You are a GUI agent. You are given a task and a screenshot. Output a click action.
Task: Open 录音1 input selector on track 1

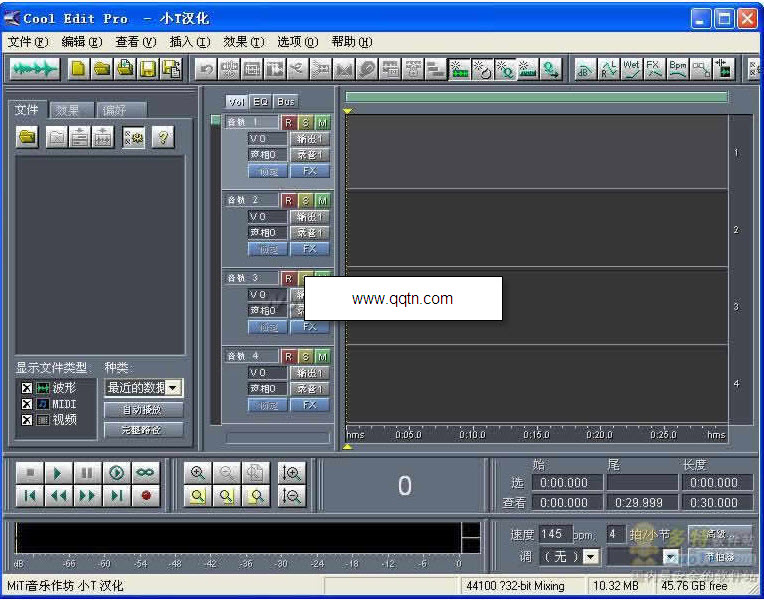click(310, 155)
